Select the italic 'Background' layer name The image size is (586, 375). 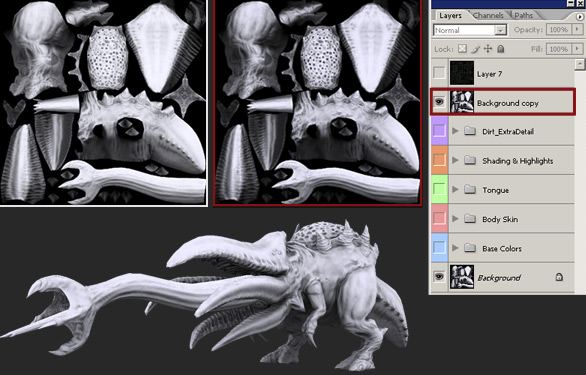(499, 278)
